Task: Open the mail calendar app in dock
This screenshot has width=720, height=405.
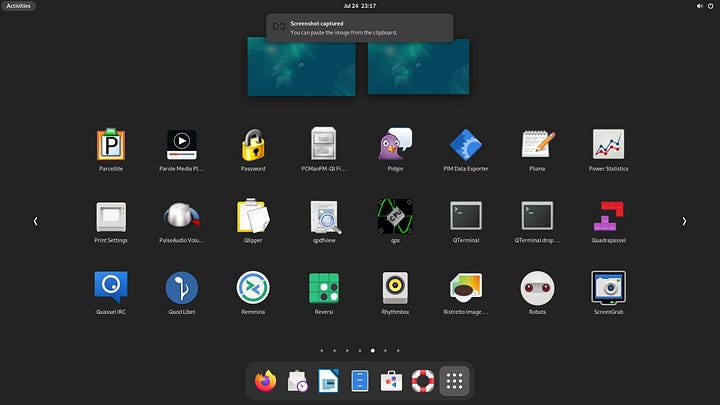Action: coord(297,381)
